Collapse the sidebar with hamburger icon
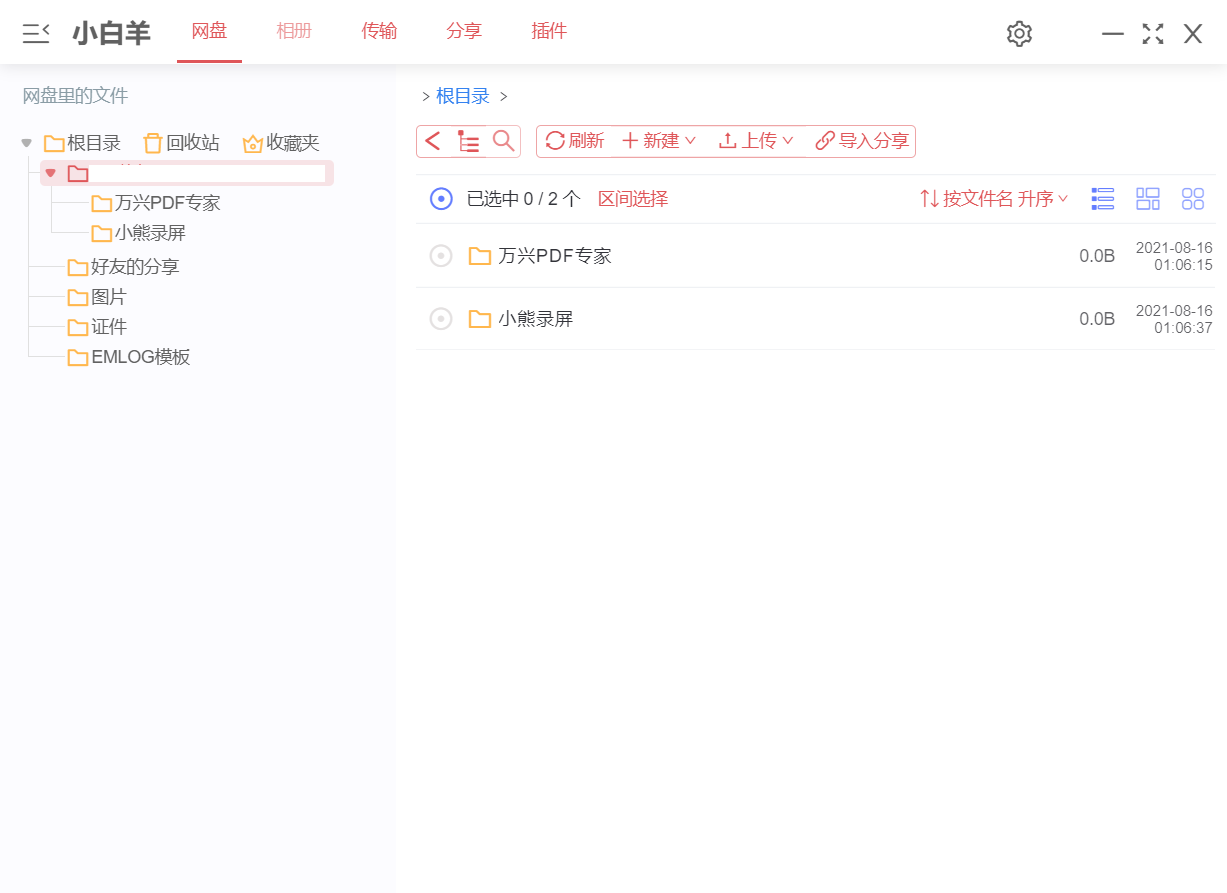Image resolution: width=1227 pixels, height=893 pixels. point(36,34)
